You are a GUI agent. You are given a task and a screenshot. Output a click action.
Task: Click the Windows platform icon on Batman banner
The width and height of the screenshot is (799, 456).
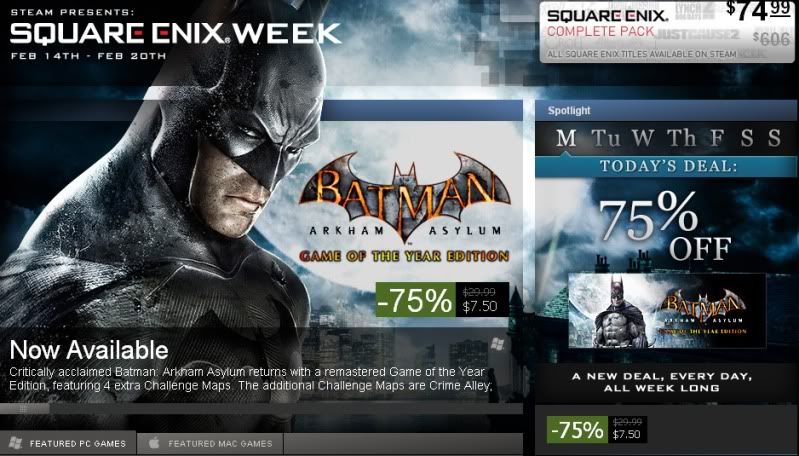pos(497,344)
